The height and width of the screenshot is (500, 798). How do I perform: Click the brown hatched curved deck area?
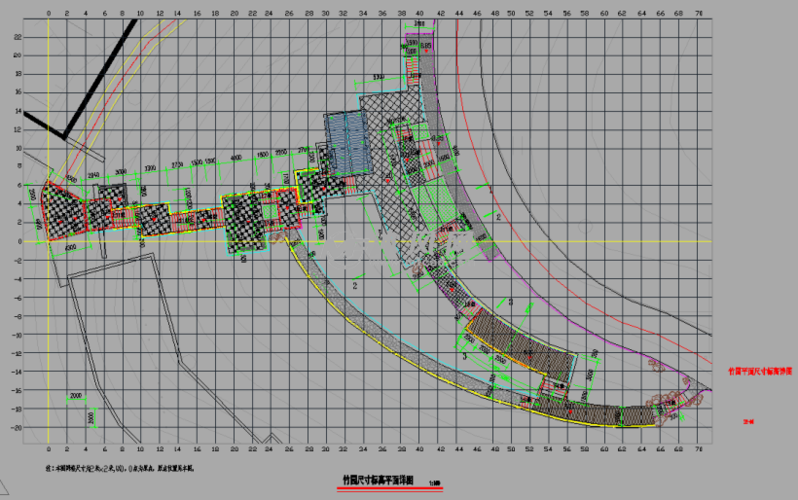click(519, 342)
